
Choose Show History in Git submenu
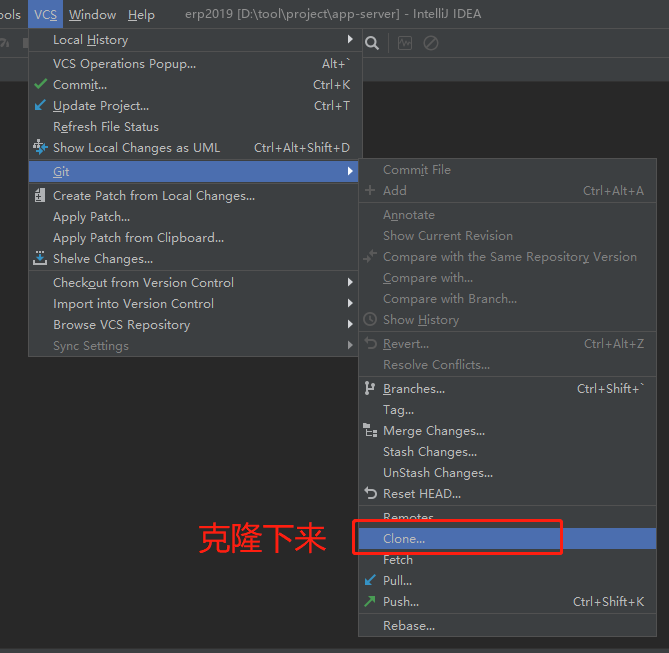[507, 319]
